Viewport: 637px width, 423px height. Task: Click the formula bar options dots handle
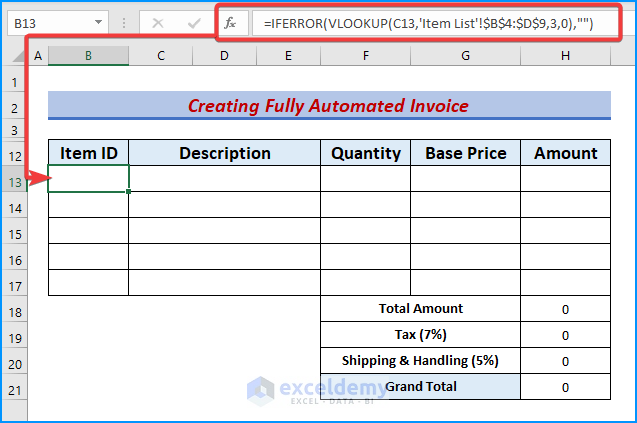pos(124,23)
